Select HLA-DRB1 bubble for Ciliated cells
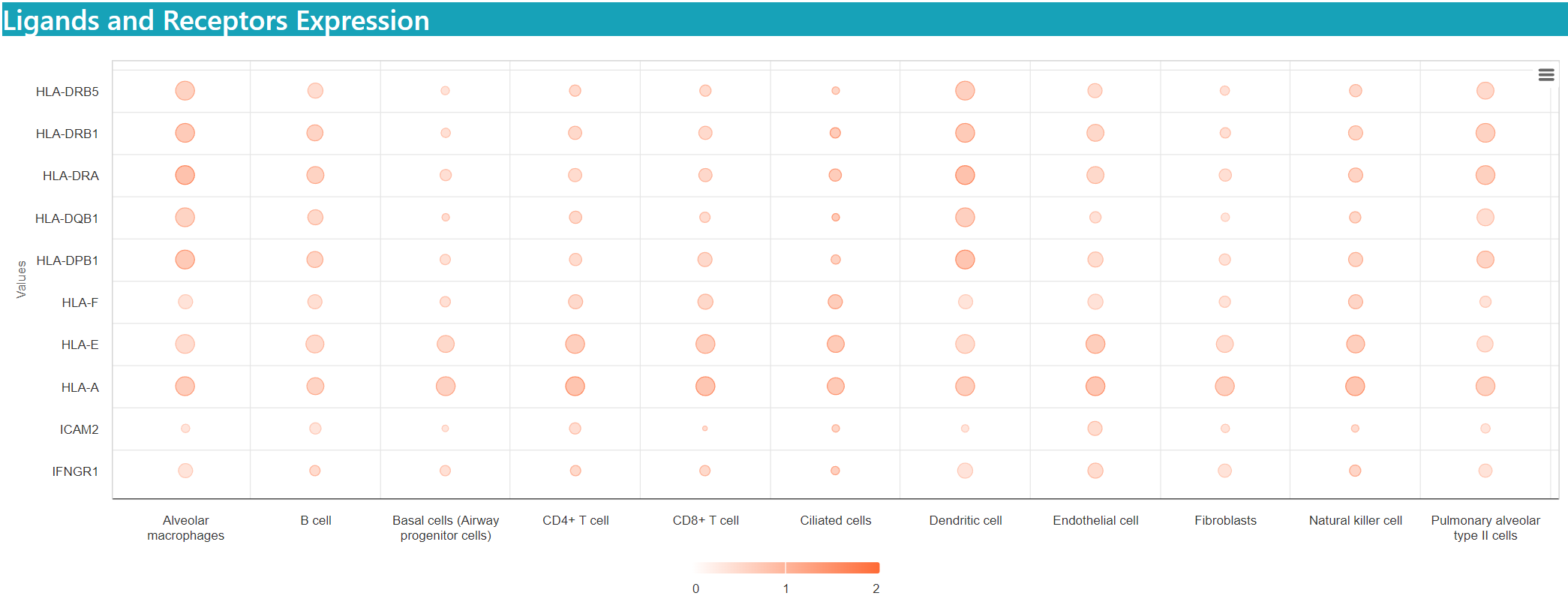1568x602 pixels. coord(835,133)
